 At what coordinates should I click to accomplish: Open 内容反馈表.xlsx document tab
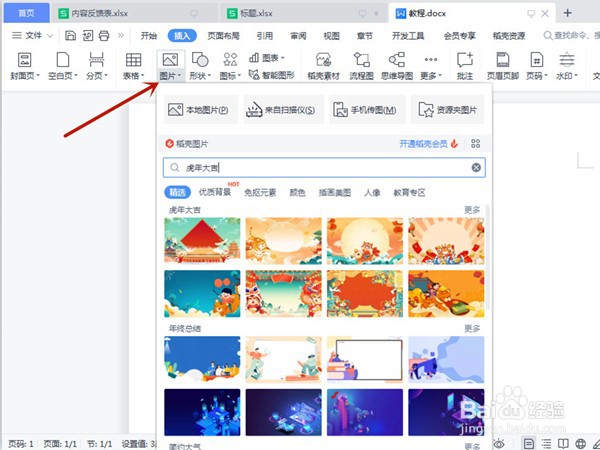[134, 13]
